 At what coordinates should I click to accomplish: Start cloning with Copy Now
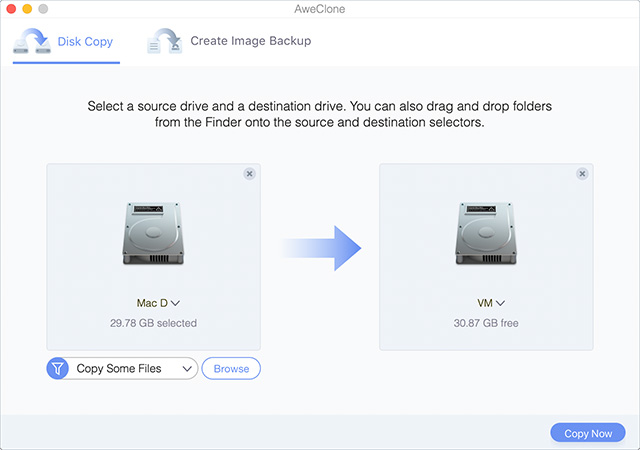click(x=588, y=433)
